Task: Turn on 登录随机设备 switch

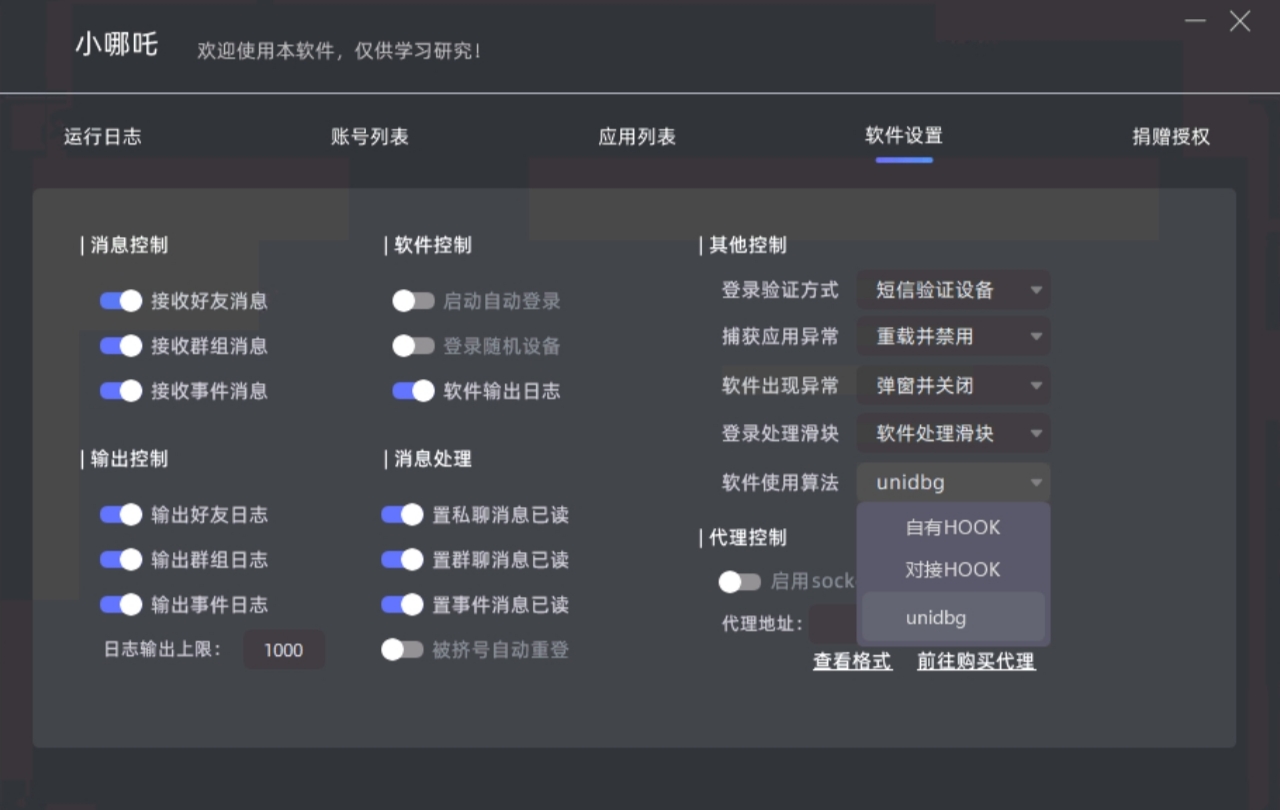Action: (413, 346)
